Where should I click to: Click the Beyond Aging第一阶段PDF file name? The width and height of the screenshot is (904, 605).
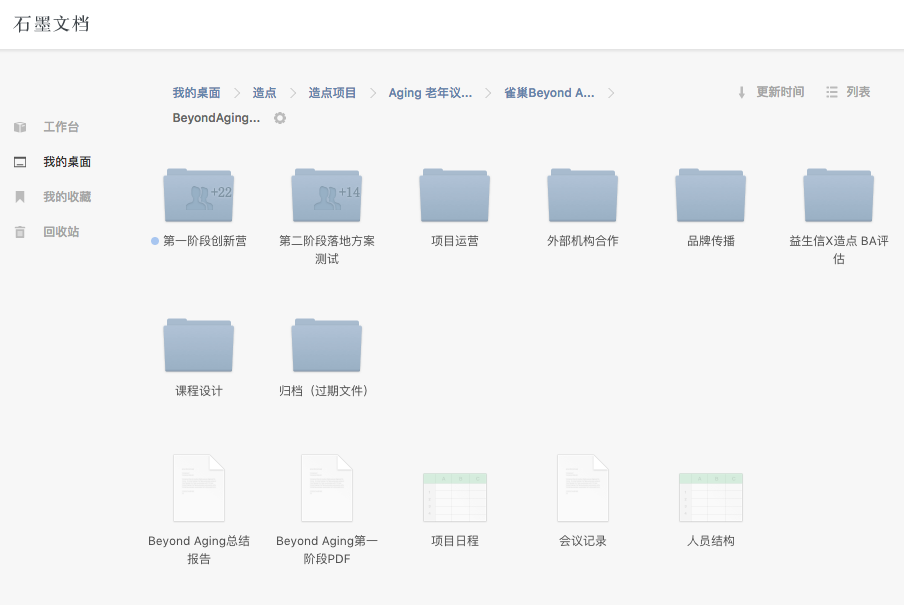coord(327,550)
